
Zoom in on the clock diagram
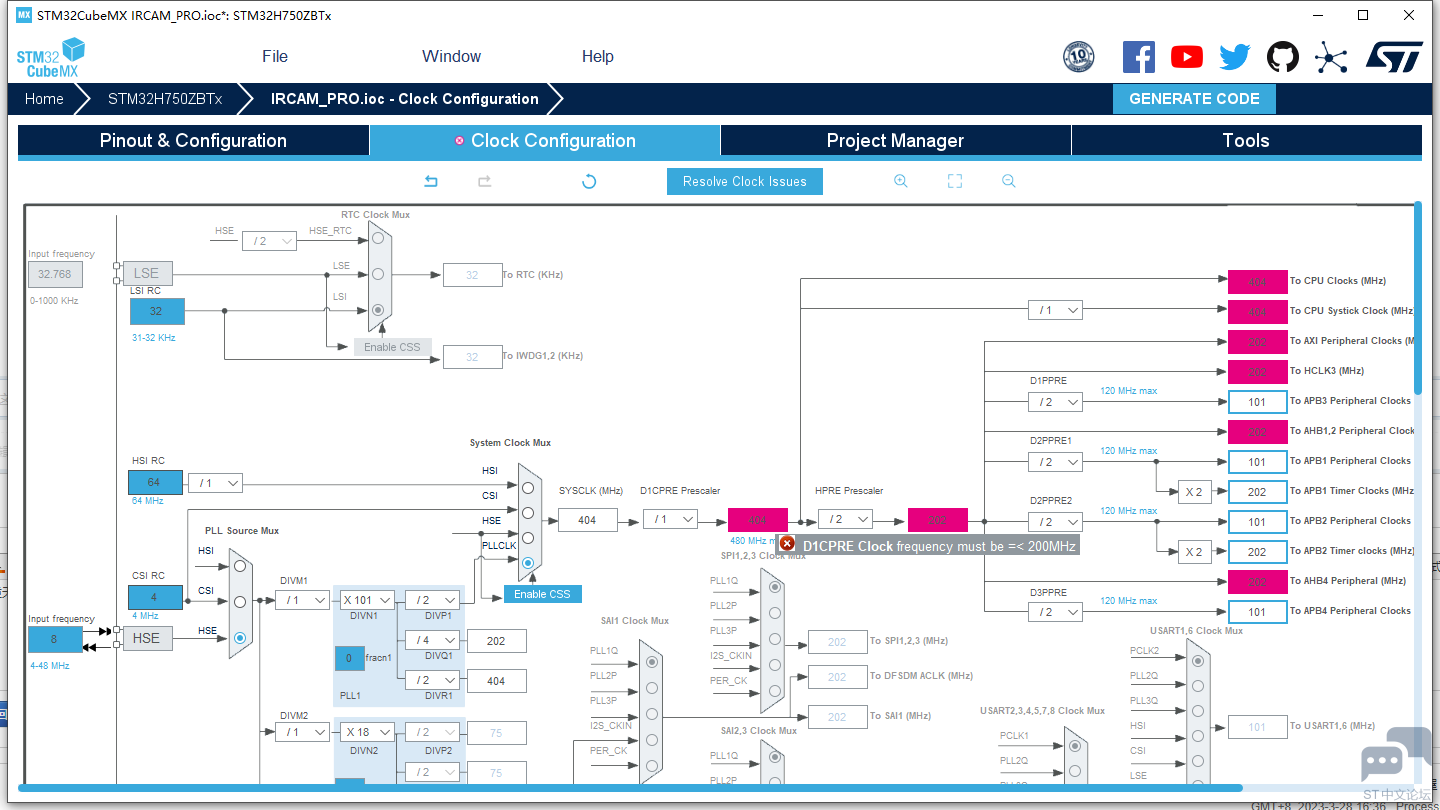coord(901,181)
